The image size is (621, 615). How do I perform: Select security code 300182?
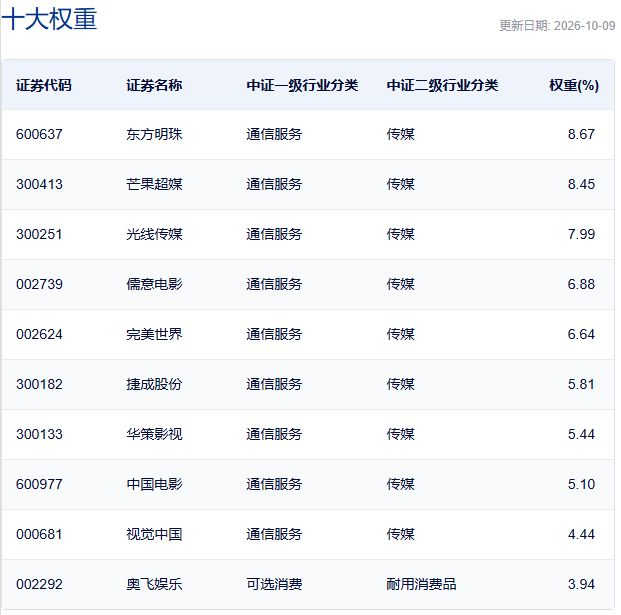click(39, 384)
